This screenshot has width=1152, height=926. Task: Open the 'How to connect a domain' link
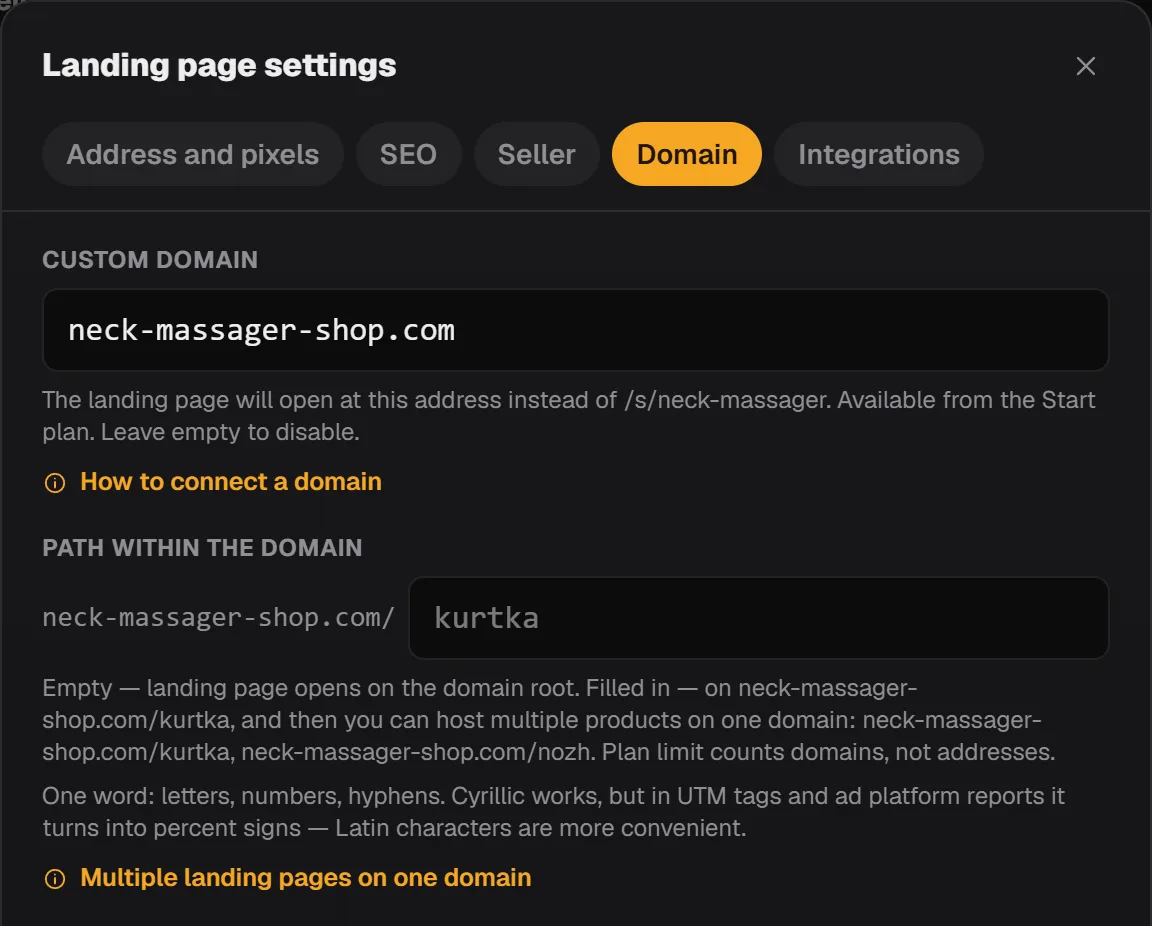pyautogui.click(x=231, y=482)
